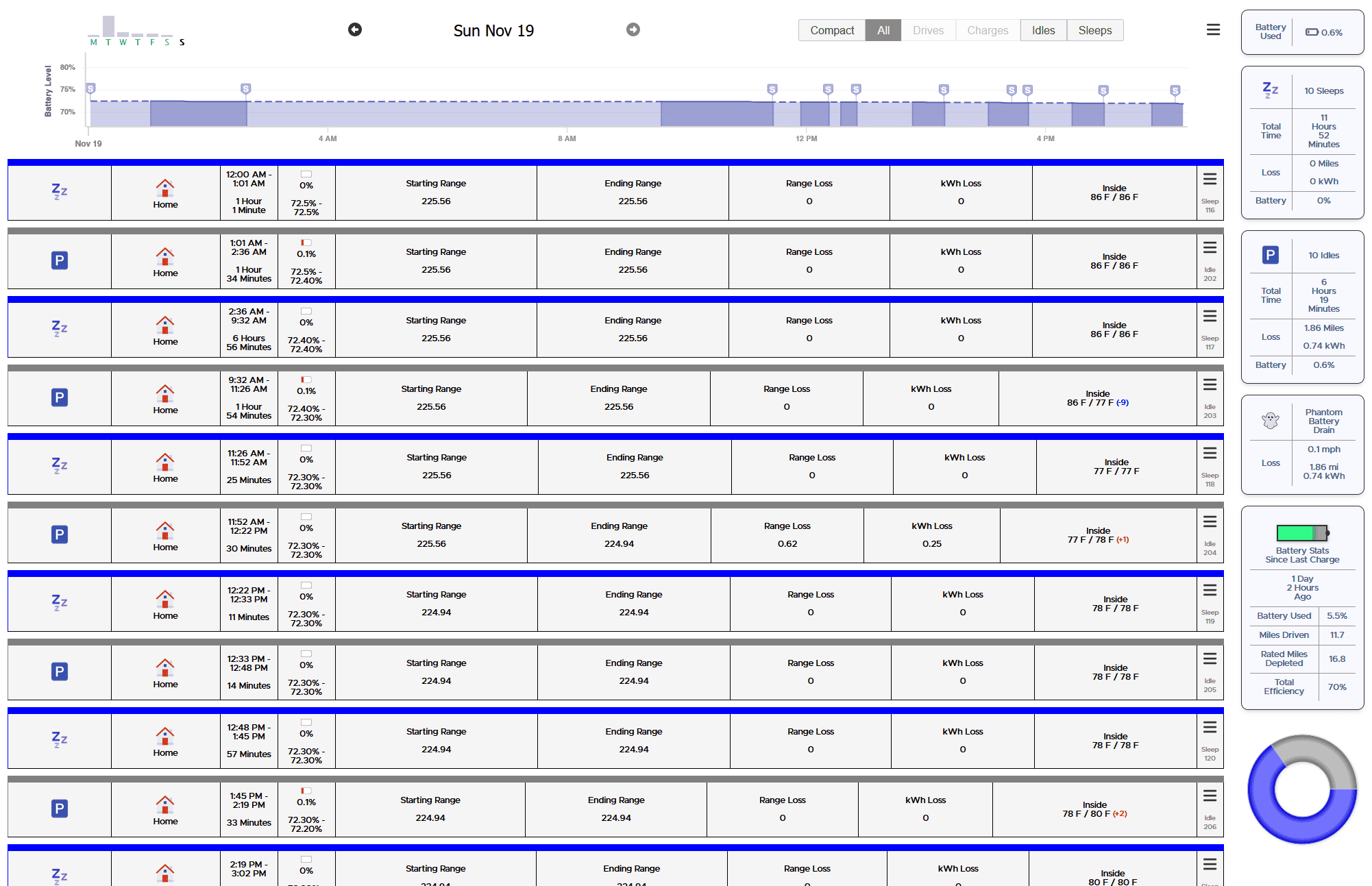Switch to Compact view
This screenshot has width=1372, height=886.
click(x=832, y=30)
